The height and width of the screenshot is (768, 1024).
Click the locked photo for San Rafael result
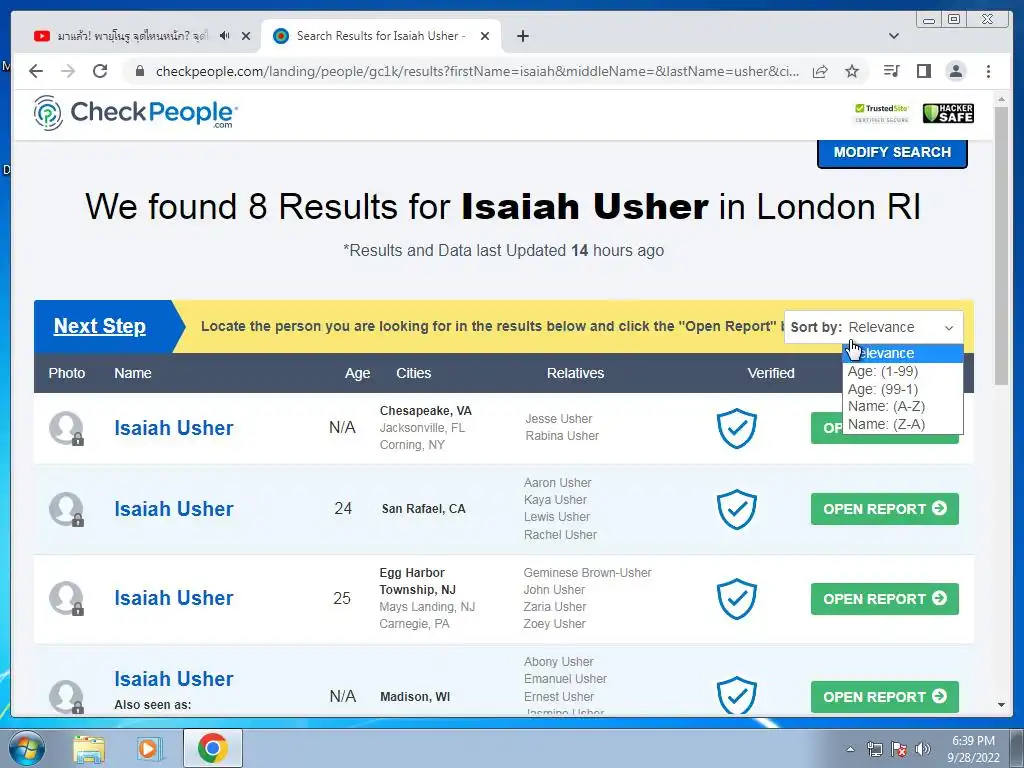[x=67, y=509]
